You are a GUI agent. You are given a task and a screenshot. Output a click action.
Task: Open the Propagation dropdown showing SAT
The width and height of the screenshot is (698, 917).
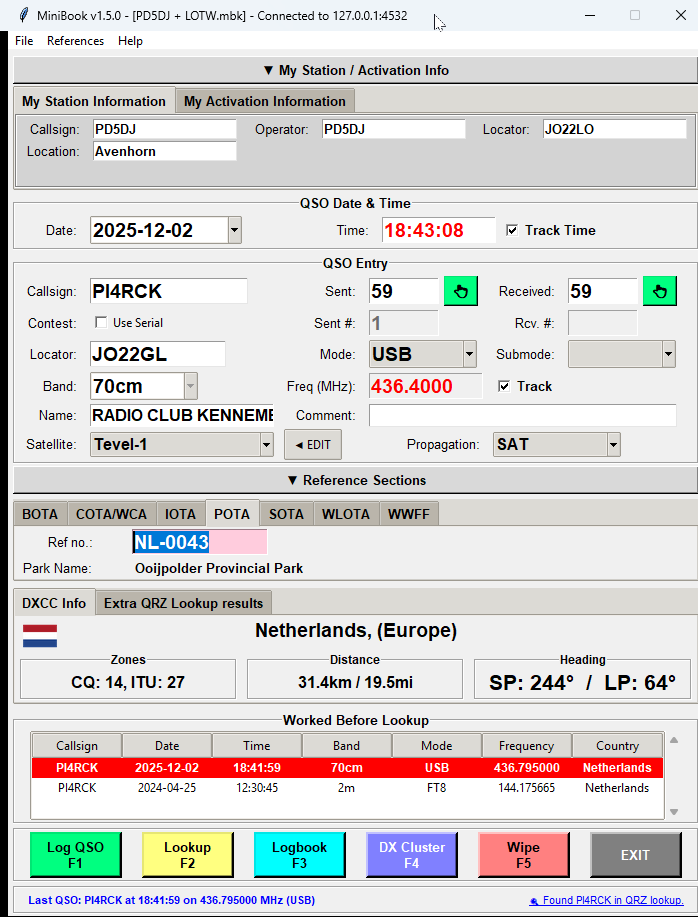point(613,444)
